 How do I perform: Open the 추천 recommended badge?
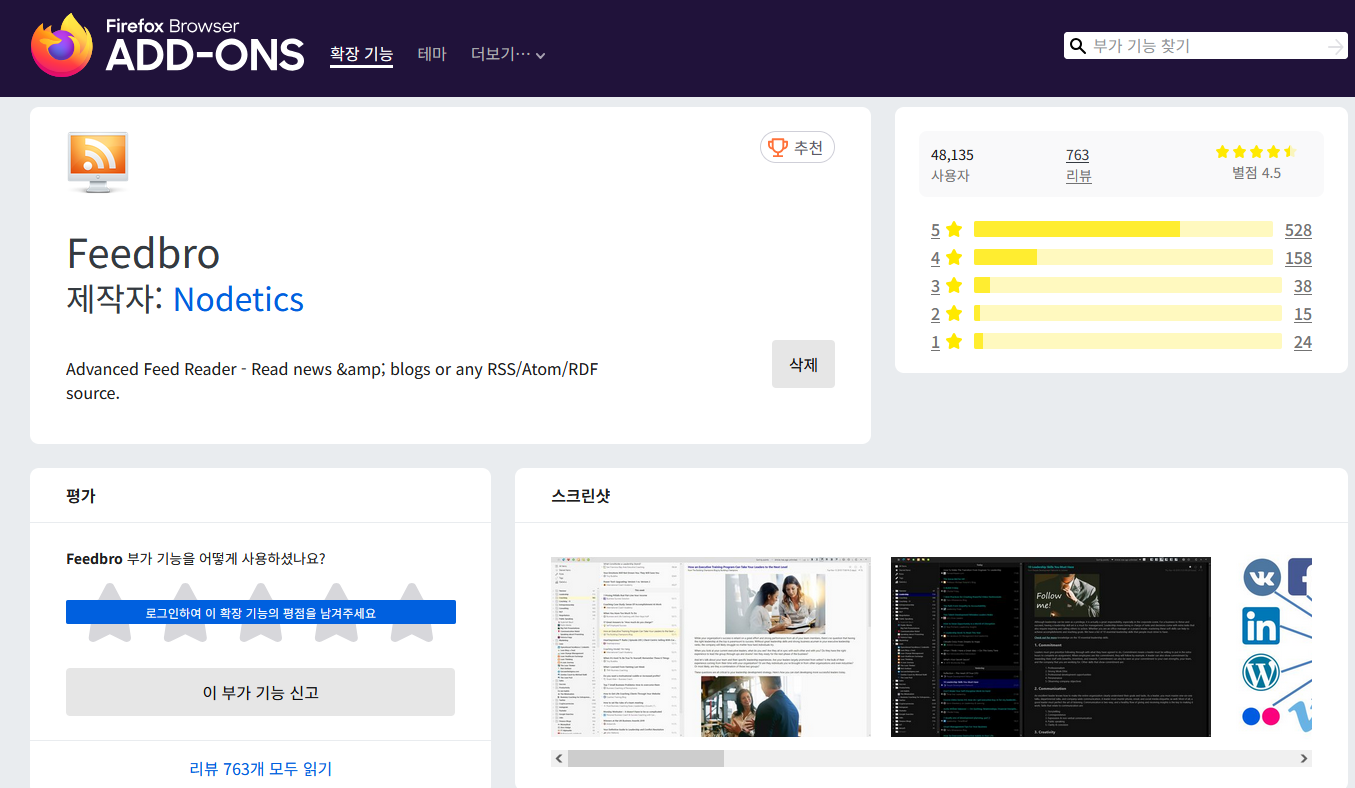797,148
